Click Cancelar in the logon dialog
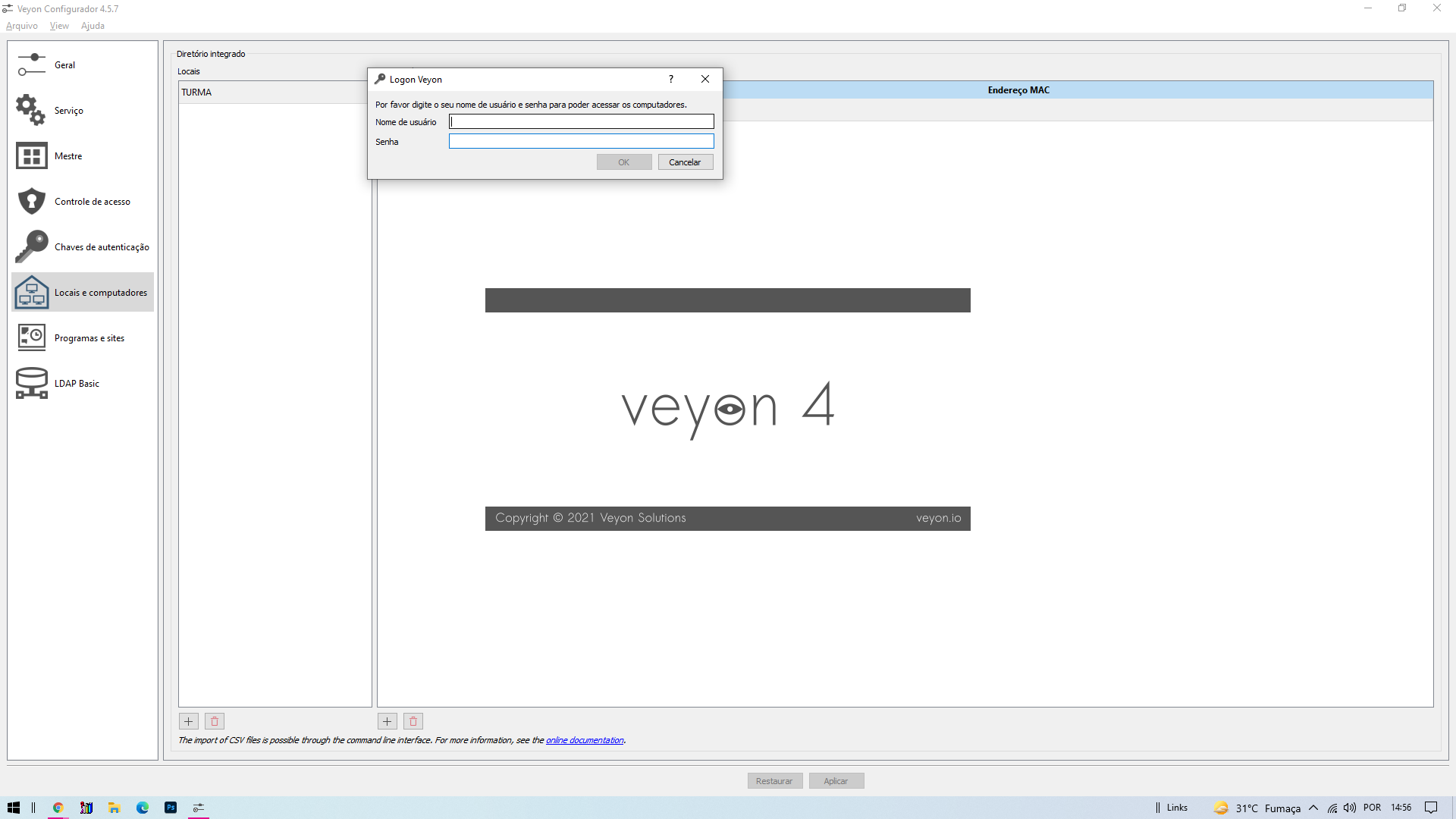1456x819 pixels. tap(686, 162)
